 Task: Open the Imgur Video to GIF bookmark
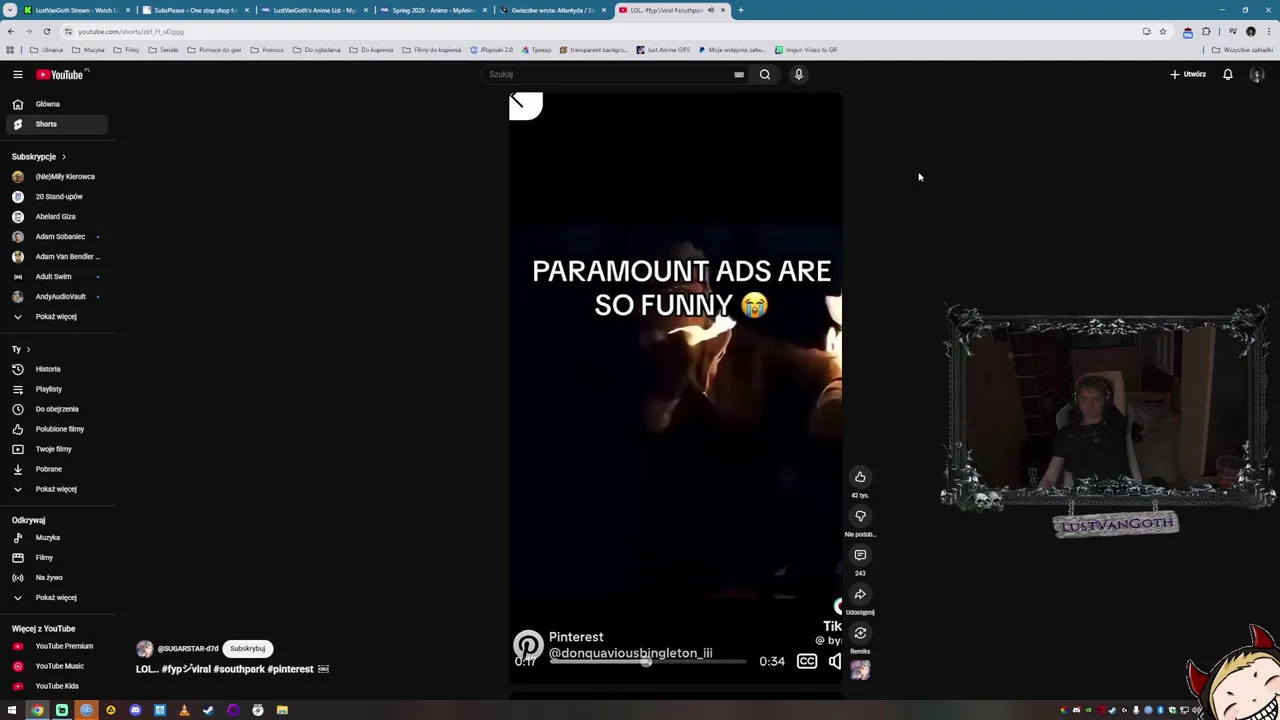pos(806,50)
